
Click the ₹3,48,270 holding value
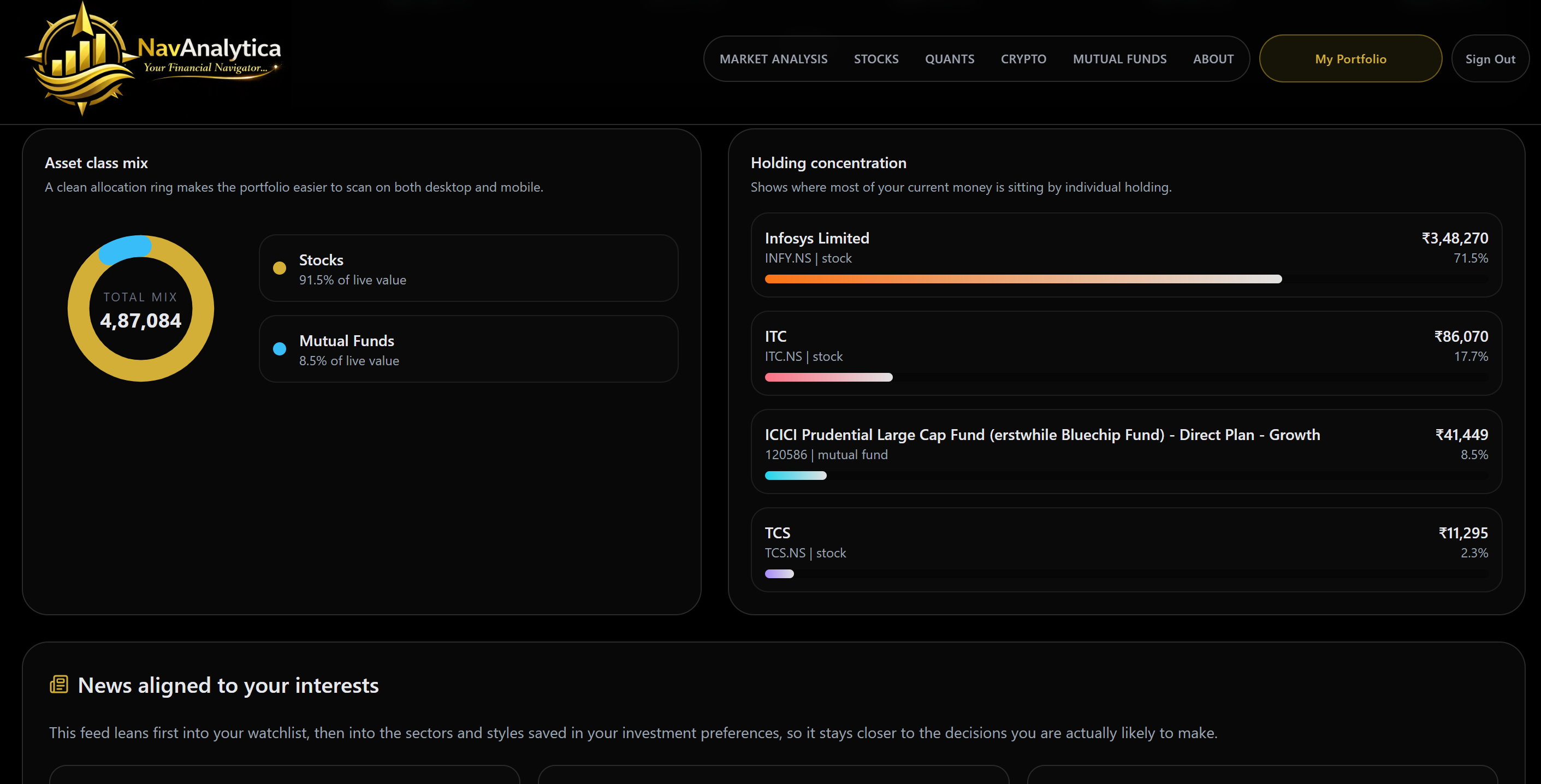pyautogui.click(x=1455, y=238)
